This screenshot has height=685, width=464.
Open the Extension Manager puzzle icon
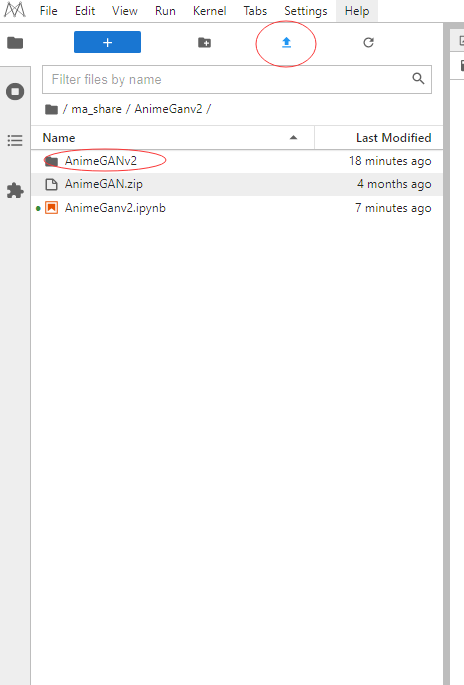coord(15,190)
